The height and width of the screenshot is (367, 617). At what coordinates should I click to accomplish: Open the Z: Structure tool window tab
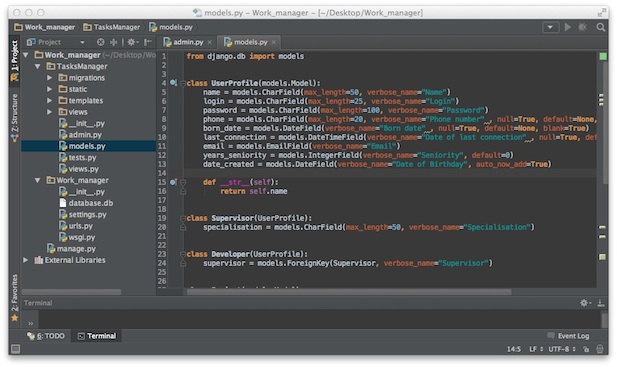point(15,118)
